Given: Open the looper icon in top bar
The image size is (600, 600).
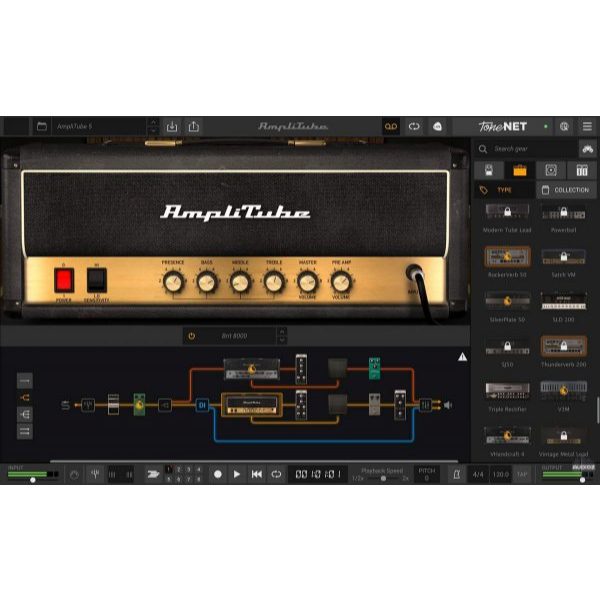Looking at the screenshot, I should click(414, 126).
